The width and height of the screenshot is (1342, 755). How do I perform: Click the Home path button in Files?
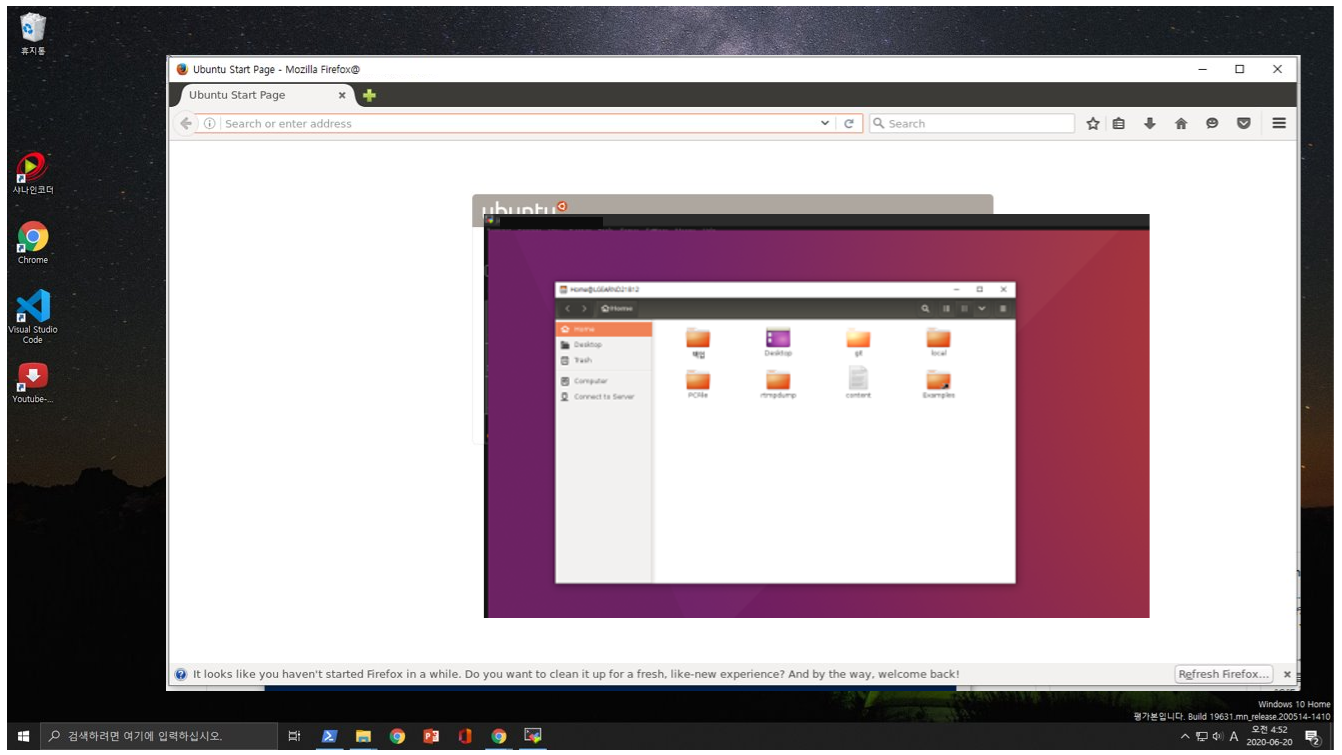617,309
